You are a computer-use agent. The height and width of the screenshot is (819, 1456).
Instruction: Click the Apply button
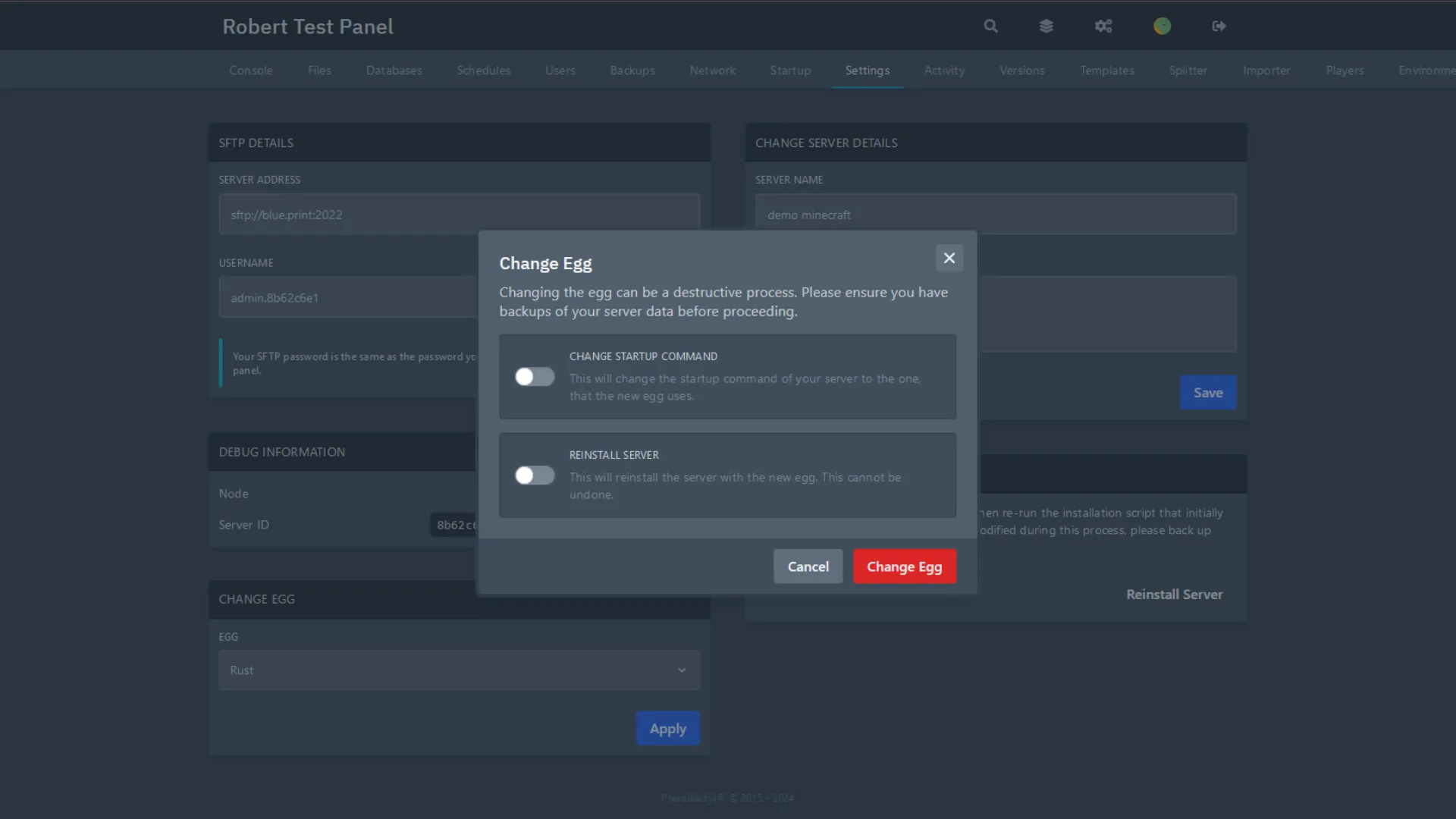point(667,729)
